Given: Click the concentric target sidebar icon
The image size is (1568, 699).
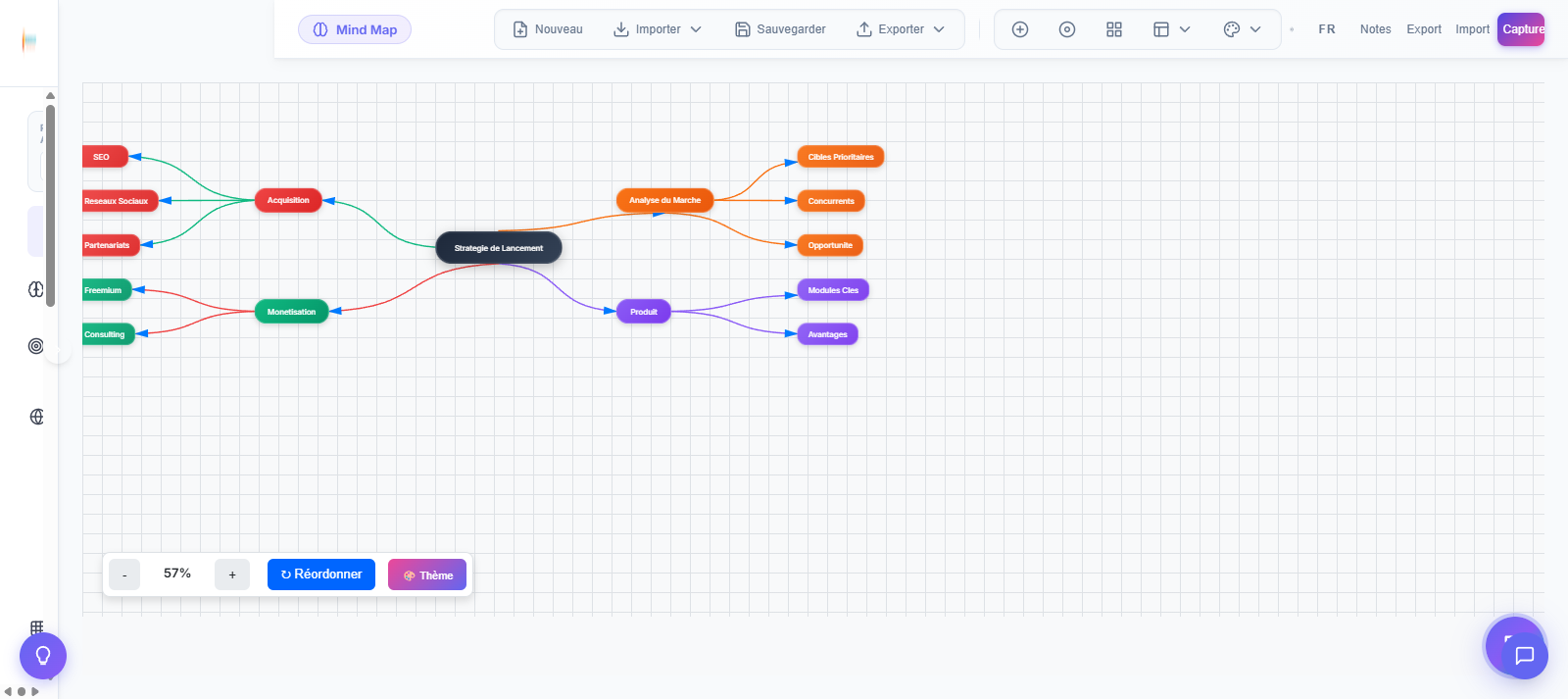Looking at the screenshot, I should (x=36, y=346).
